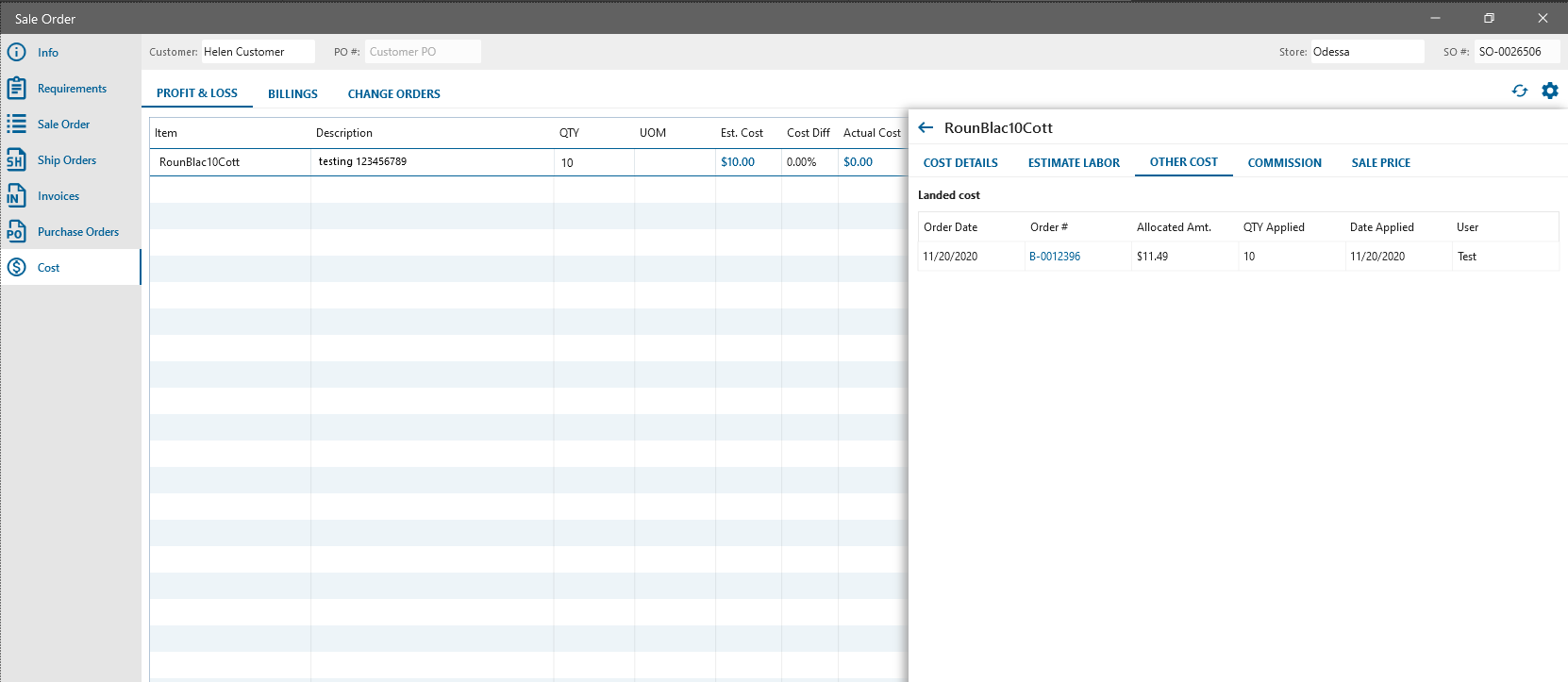Close the Sale Order window

point(1543,18)
